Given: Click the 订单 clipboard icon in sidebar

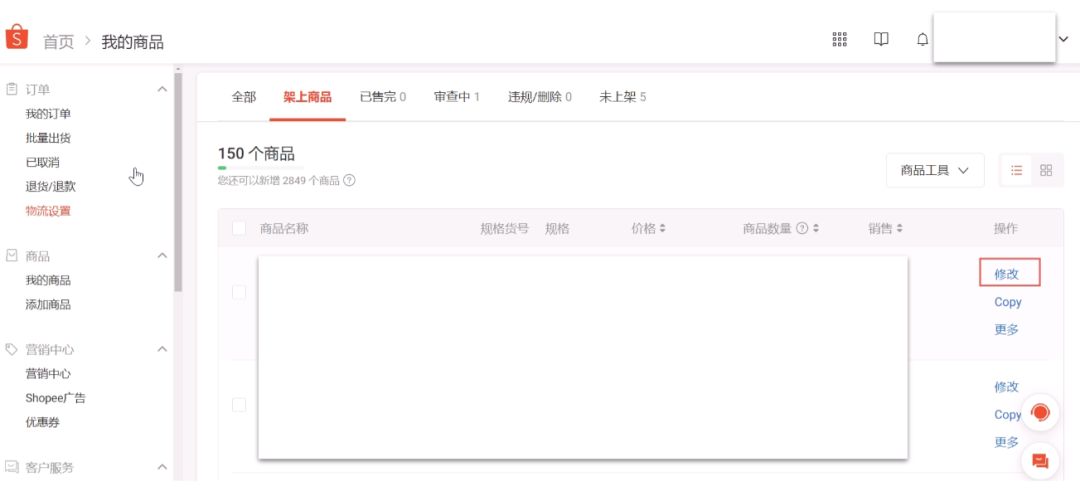Looking at the screenshot, I should 12,89.
